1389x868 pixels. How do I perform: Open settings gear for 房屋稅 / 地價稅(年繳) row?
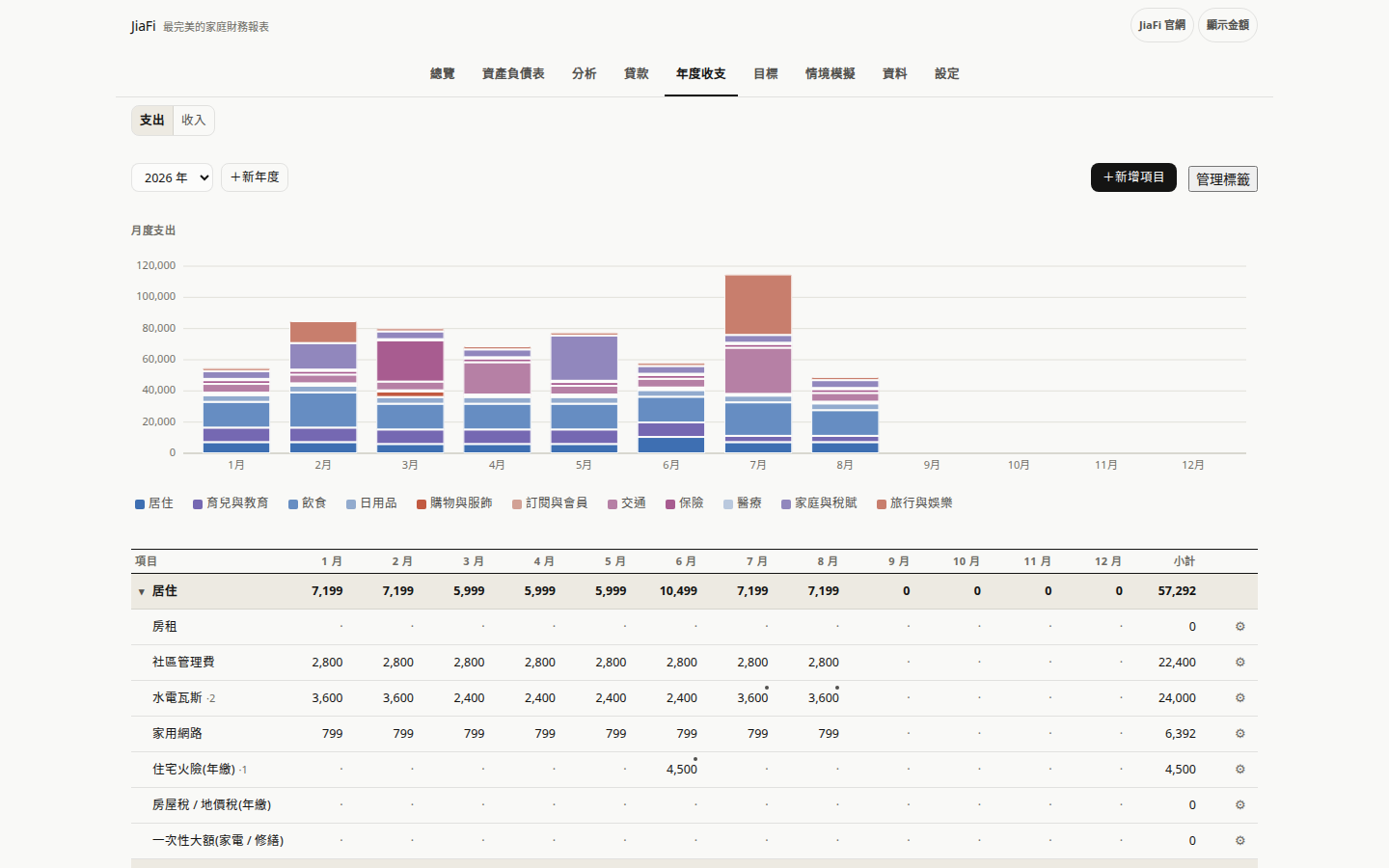pos(1240,805)
